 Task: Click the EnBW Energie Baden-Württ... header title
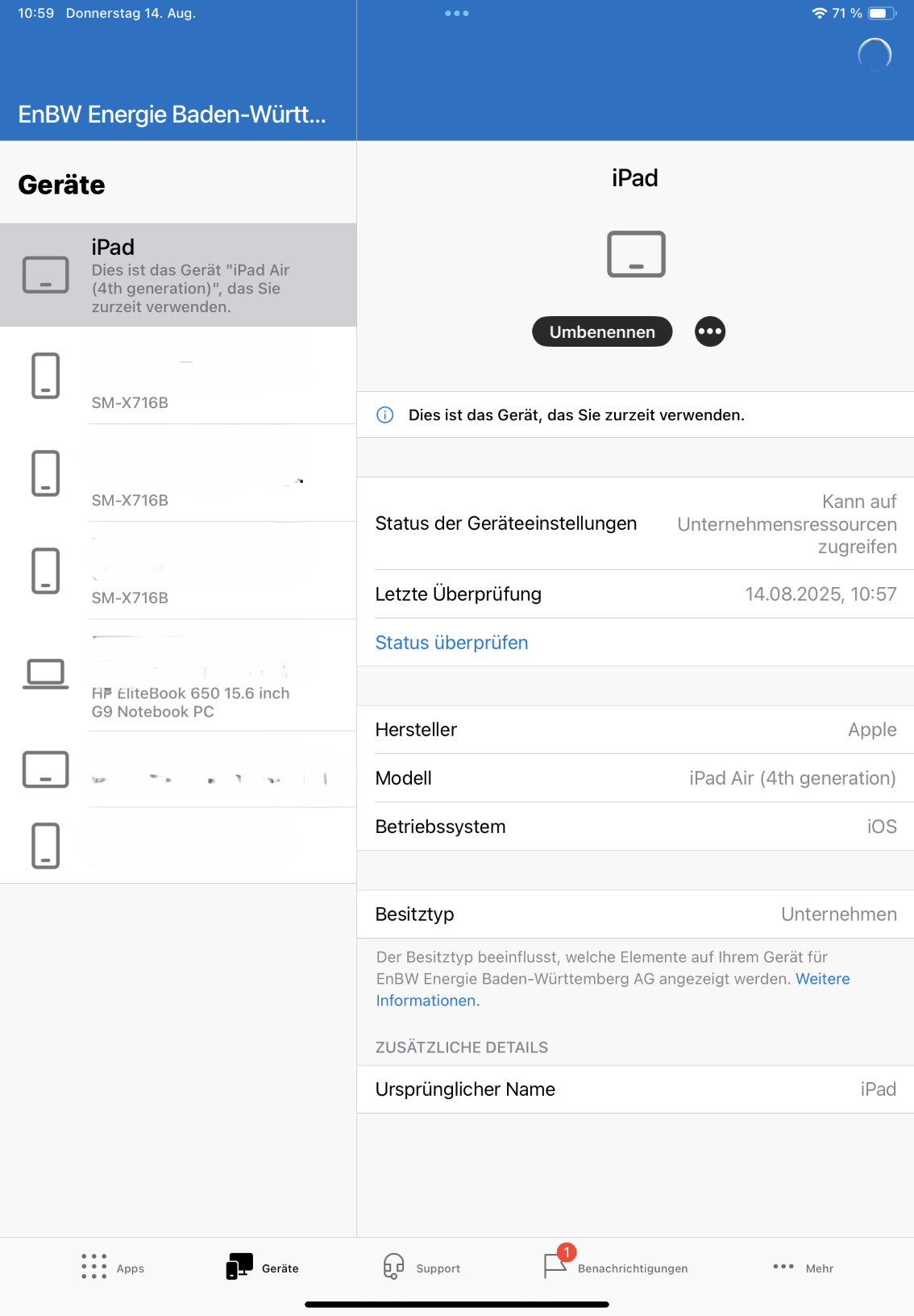172,115
